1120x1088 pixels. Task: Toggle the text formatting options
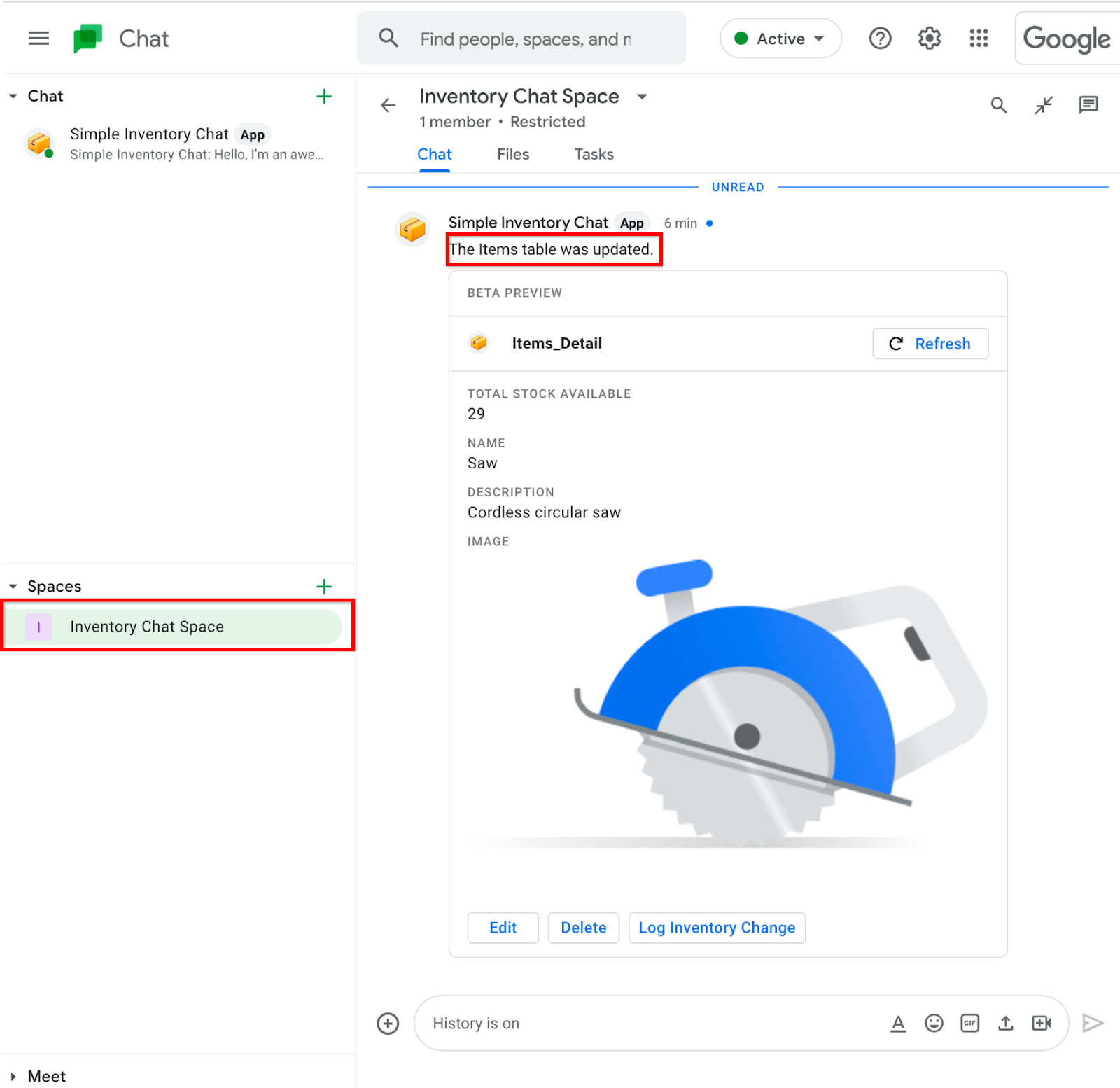pos(898,1023)
